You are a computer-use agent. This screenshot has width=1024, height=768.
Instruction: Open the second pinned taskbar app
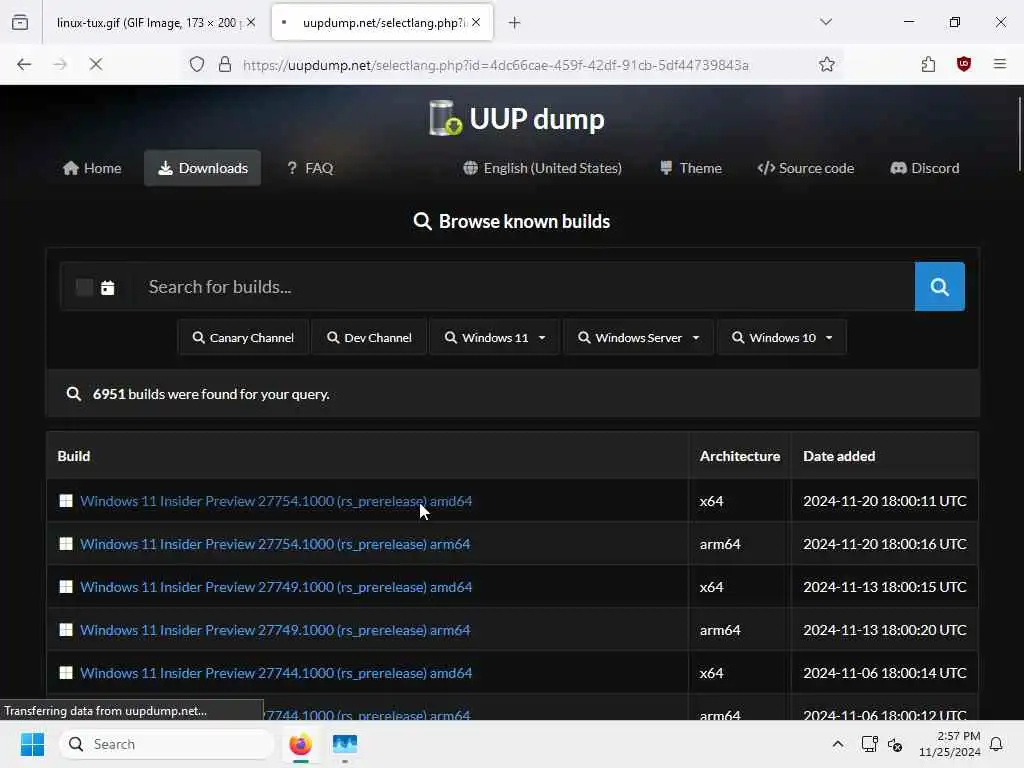(345, 744)
